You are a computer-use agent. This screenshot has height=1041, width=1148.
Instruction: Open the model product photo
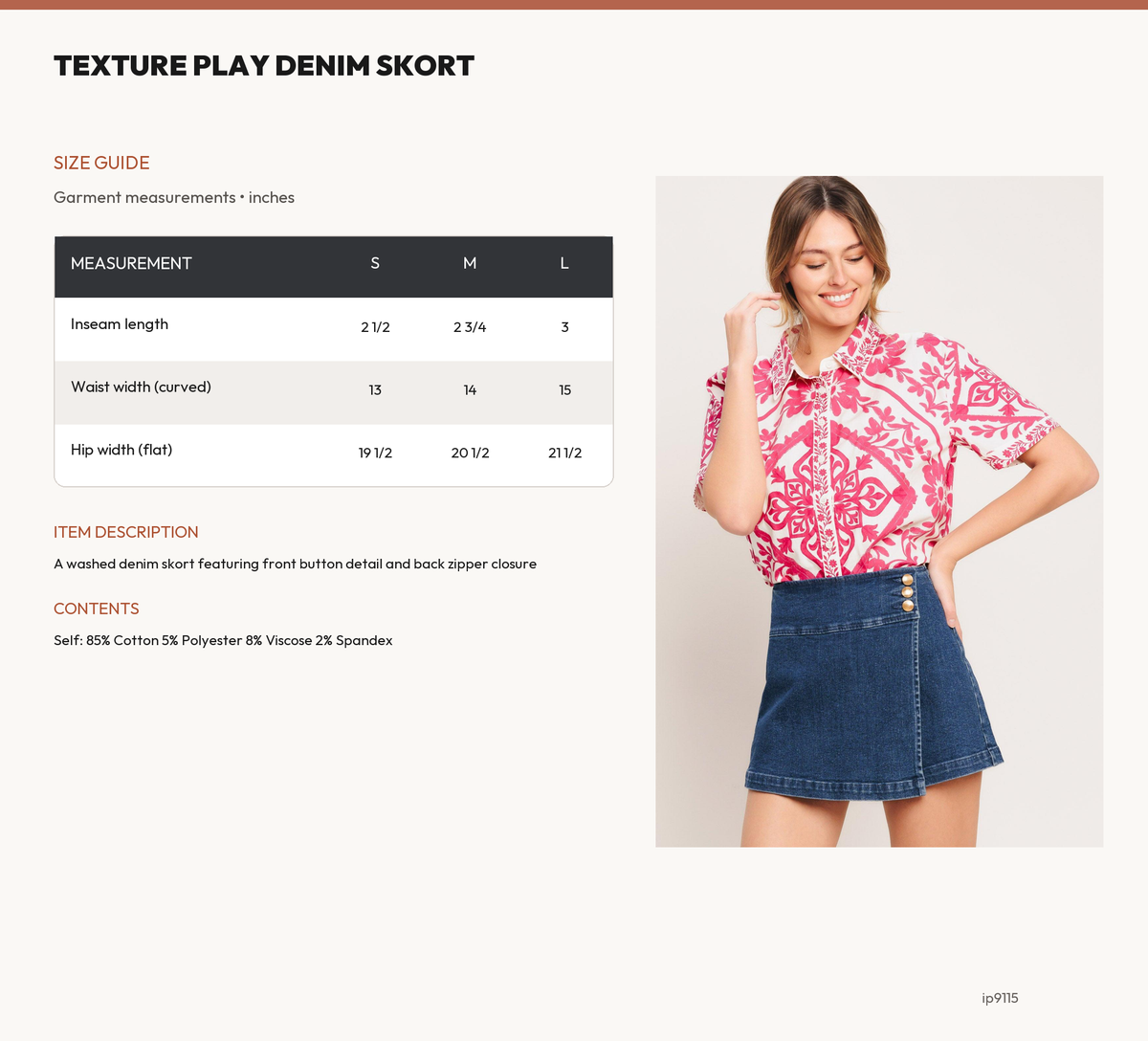879,511
